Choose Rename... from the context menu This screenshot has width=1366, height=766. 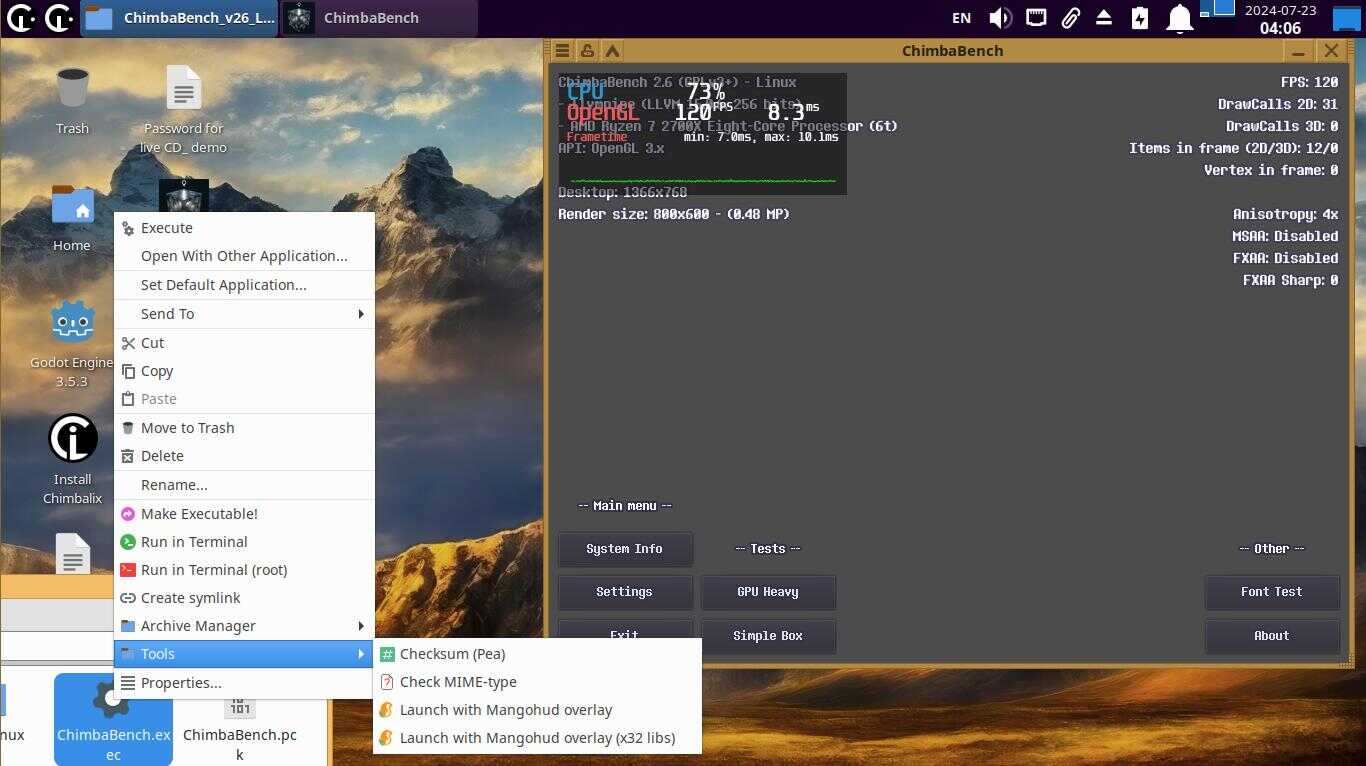pyautogui.click(x=244, y=485)
